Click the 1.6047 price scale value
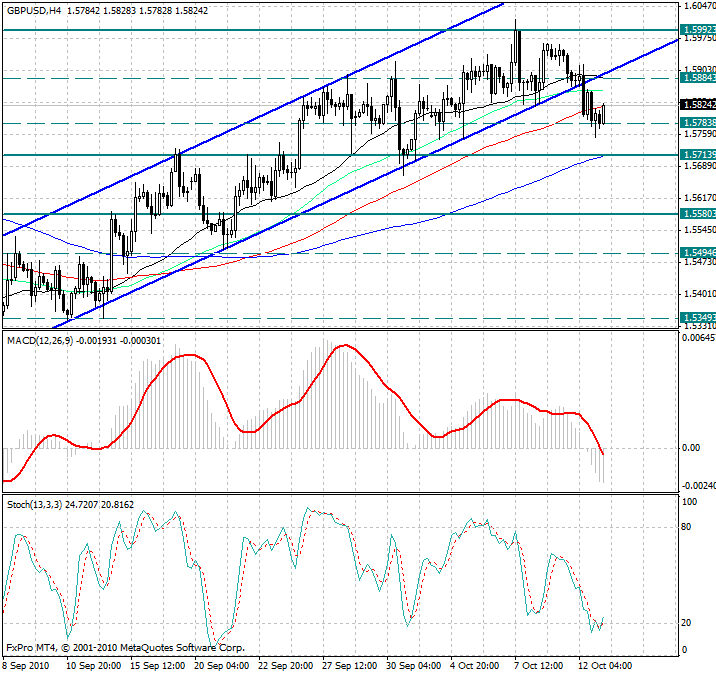716x673 pixels. coord(700,6)
